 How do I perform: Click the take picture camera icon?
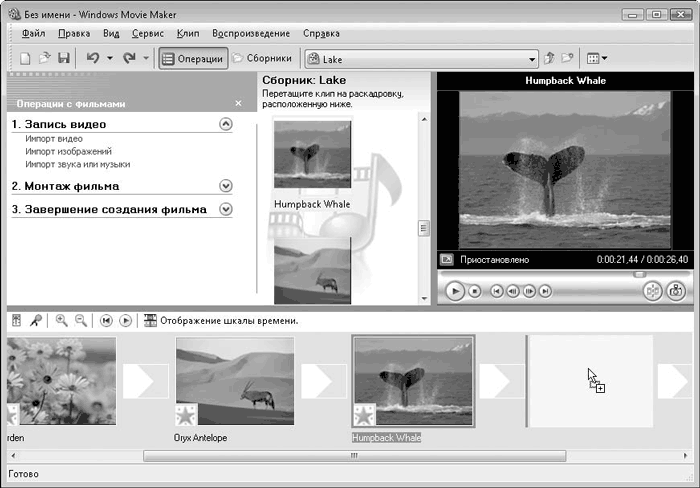click(x=676, y=291)
